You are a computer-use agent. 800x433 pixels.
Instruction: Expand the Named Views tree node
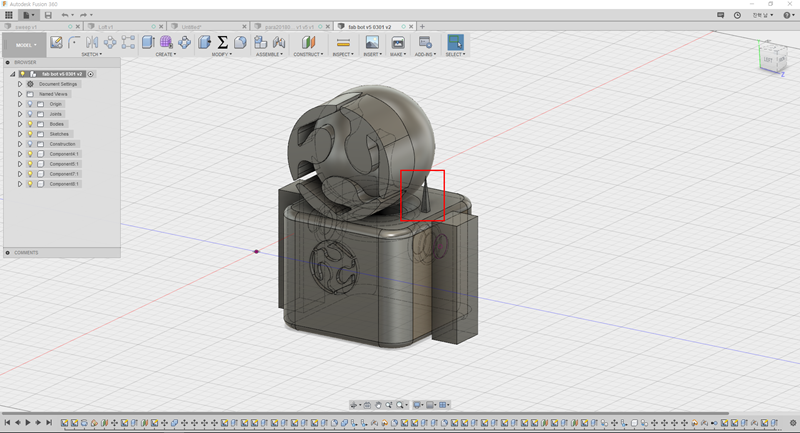pos(19,94)
